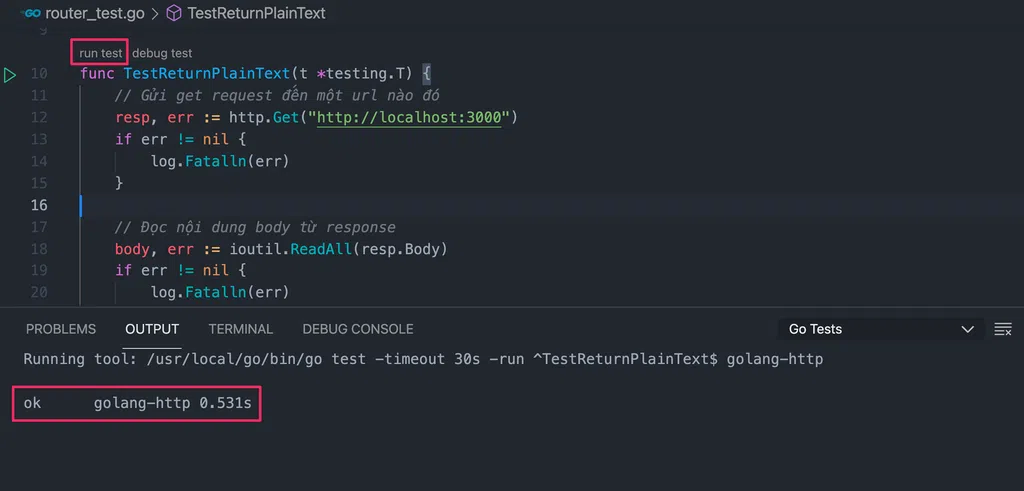Click the green run test gutter arrow
This screenshot has height=491, width=1024.
coord(10,74)
